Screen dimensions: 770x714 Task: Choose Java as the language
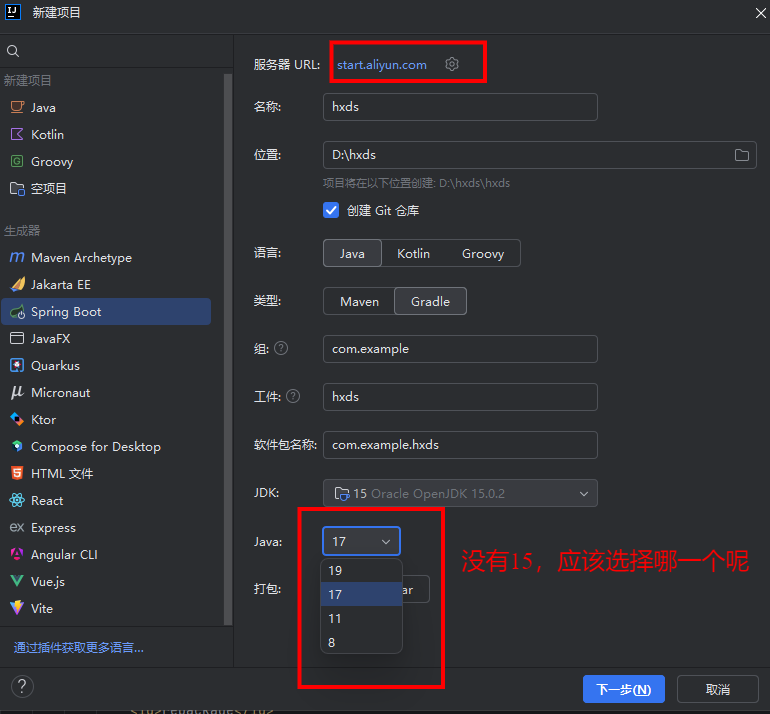(x=352, y=253)
